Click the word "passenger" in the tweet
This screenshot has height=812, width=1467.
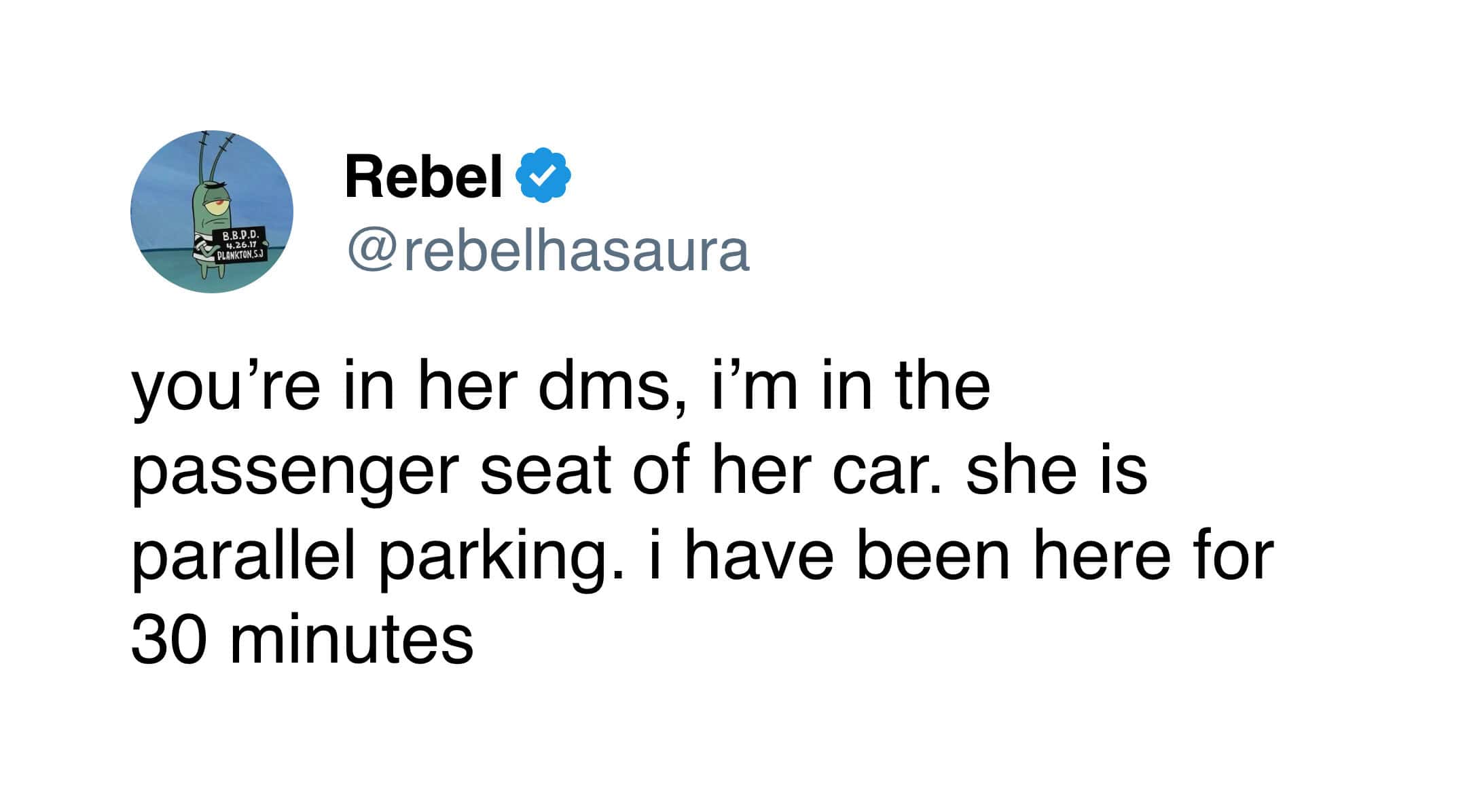295,474
